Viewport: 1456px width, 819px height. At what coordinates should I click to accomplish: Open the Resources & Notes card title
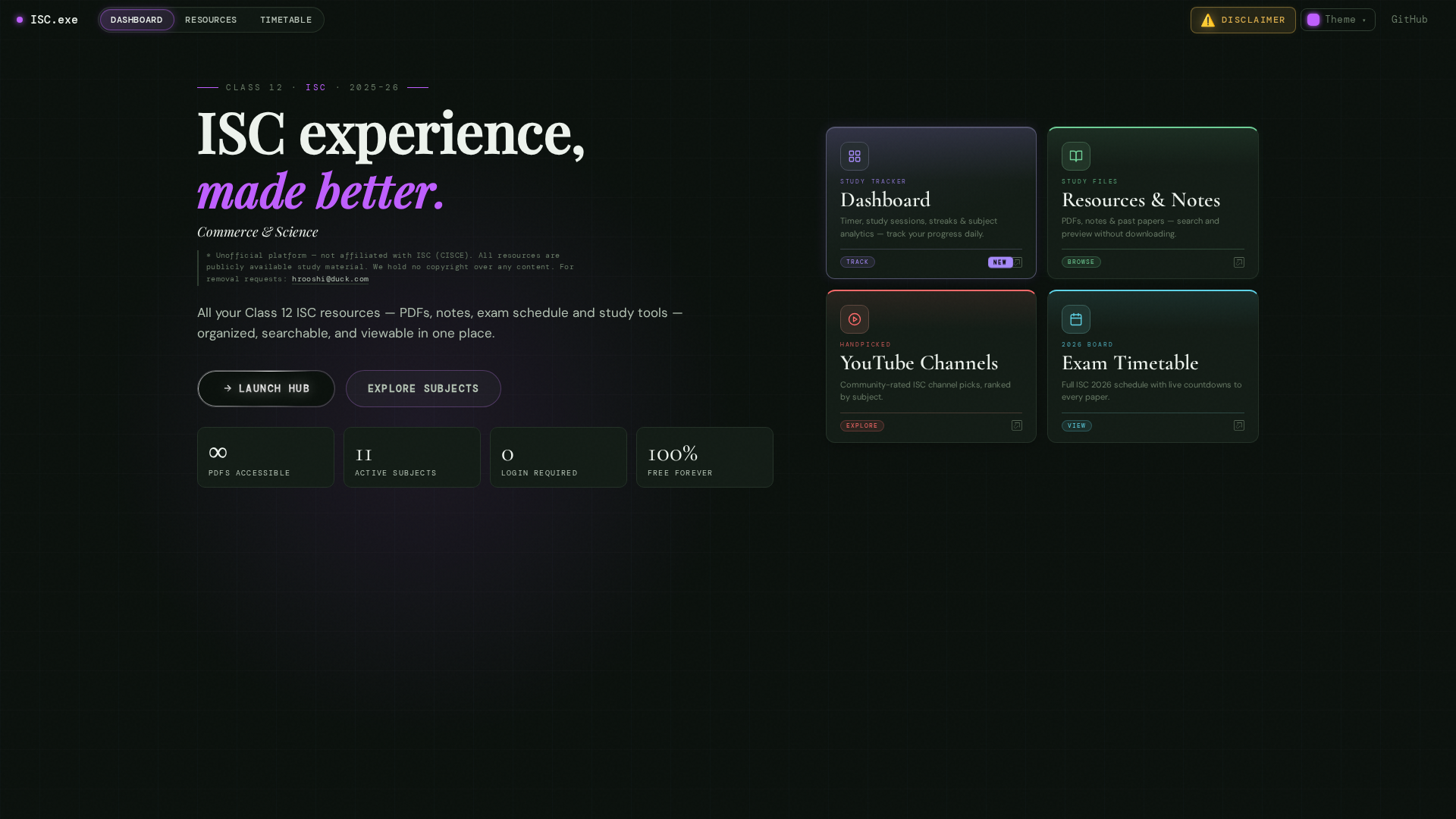1141,199
